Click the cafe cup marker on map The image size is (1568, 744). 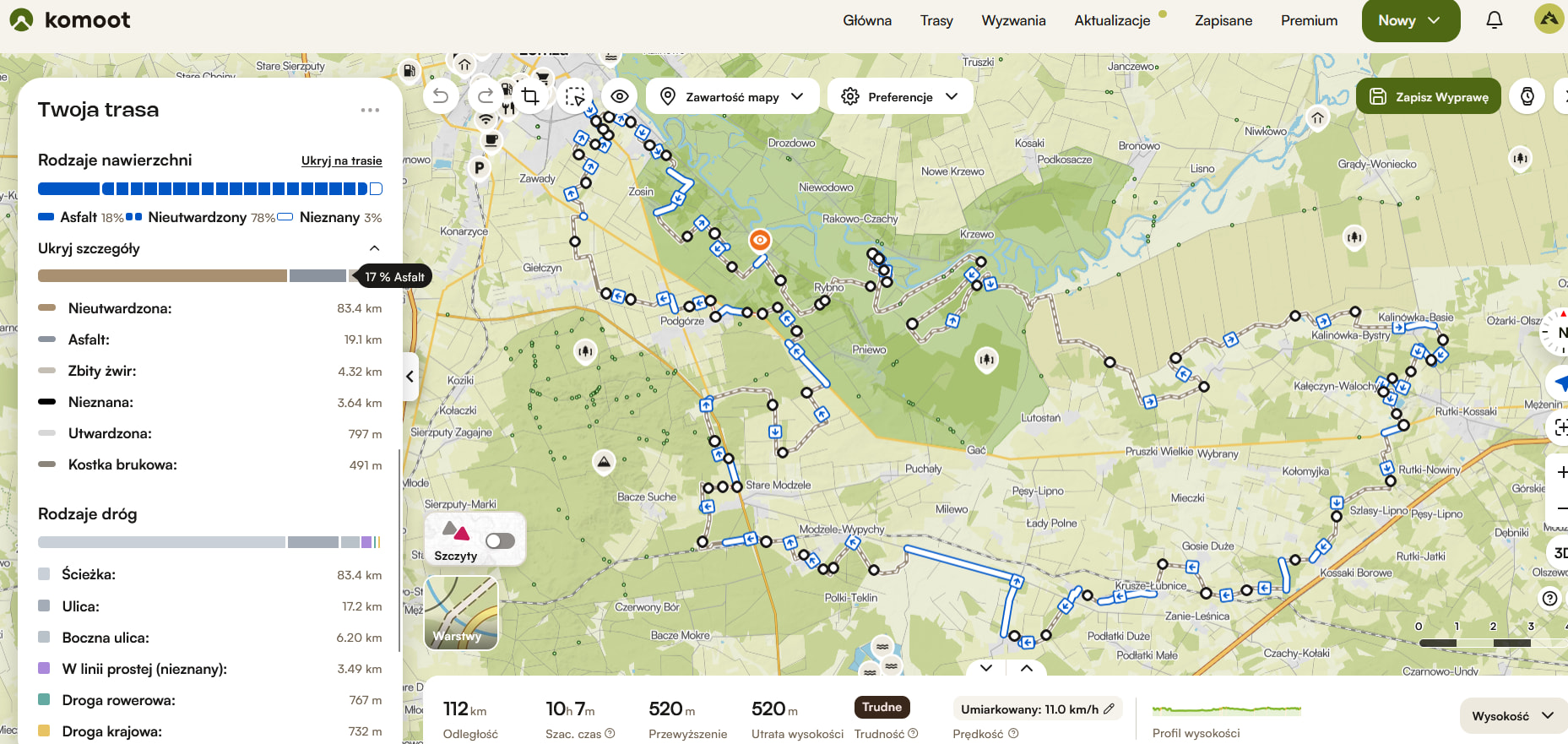click(x=491, y=139)
